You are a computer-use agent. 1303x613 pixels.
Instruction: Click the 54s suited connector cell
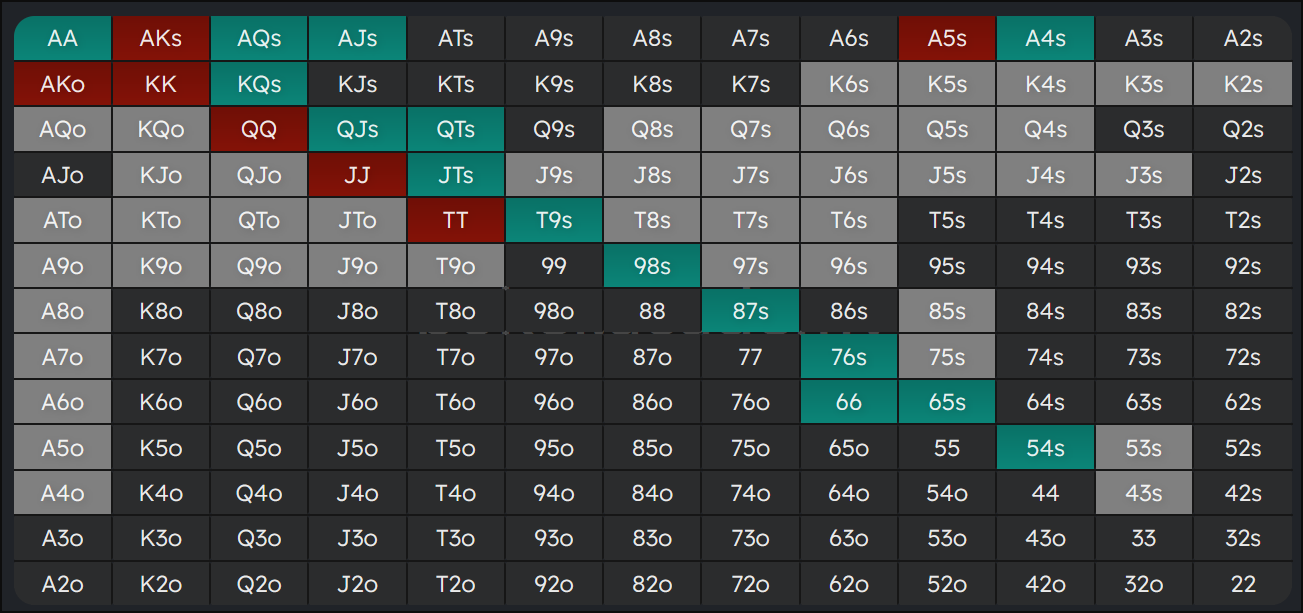click(x=1045, y=448)
